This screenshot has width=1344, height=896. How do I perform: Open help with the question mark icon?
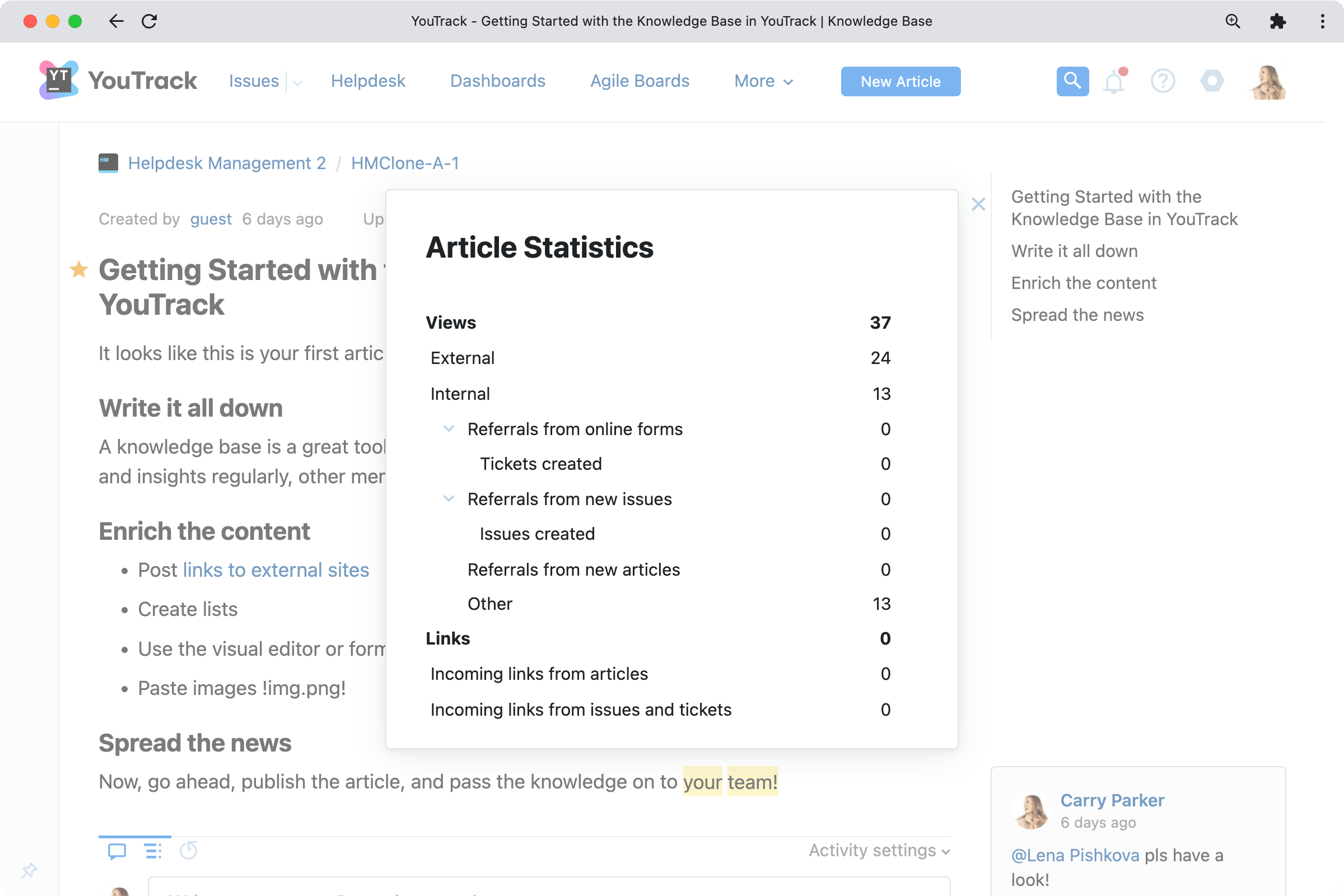pyautogui.click(x=1163, y=81)
